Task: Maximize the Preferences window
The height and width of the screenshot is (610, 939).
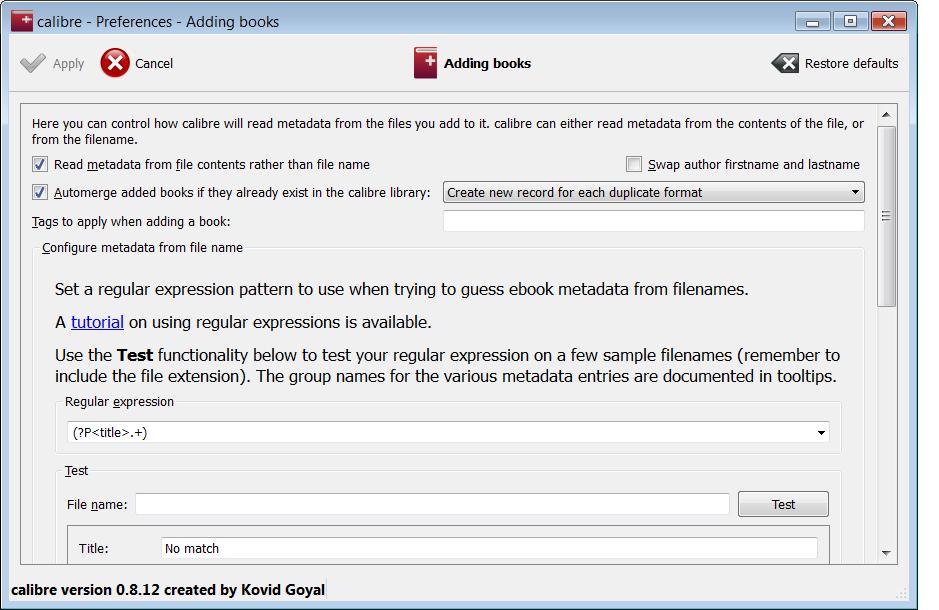Action: click(850, 22)
